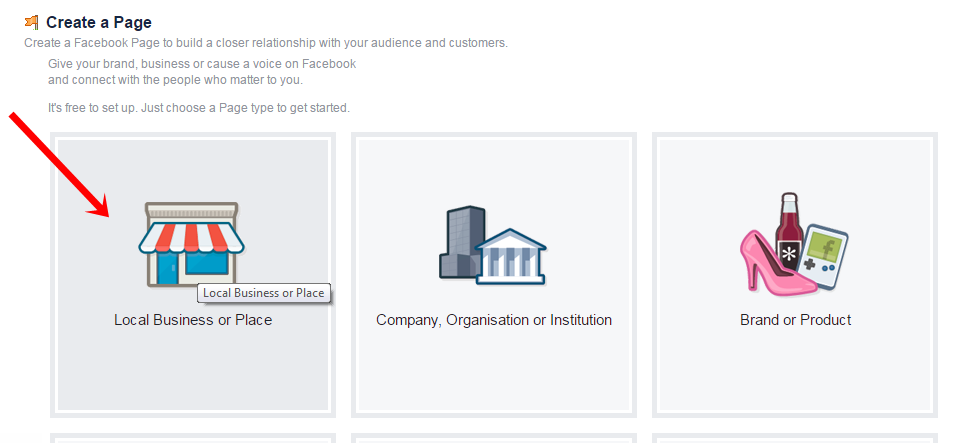Click the columned bank building icon
The width and height of the screenshot is (970, 443).
point(512,256)
